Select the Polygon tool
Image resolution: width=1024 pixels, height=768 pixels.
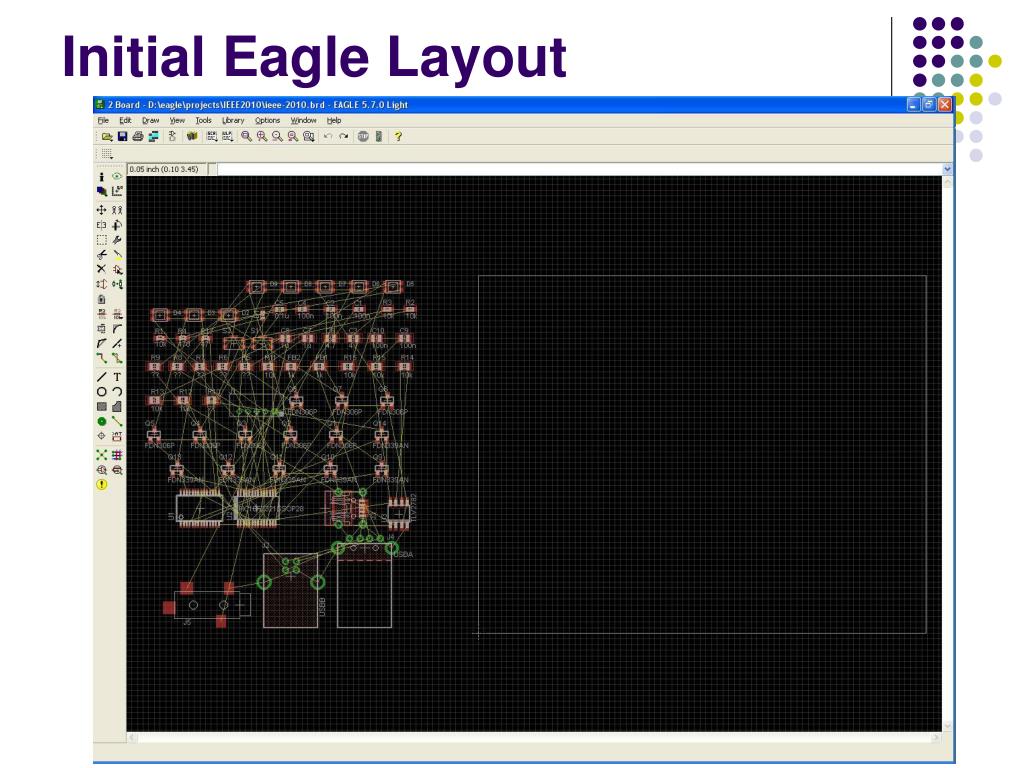117,407
